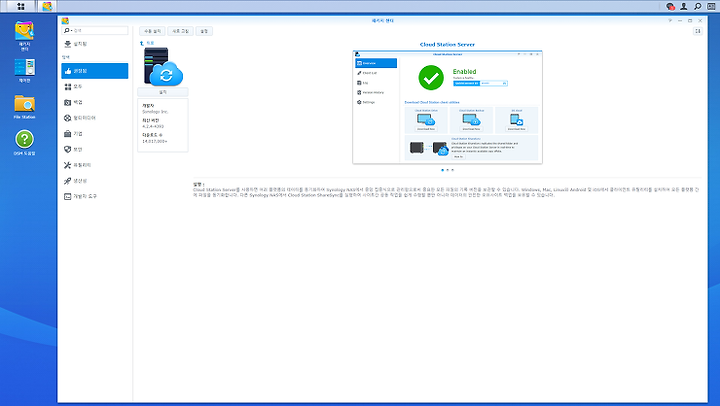This screenshot has height=406, width=720.
Task: Open the Package Center desktop shortcut
Action: 24,35
